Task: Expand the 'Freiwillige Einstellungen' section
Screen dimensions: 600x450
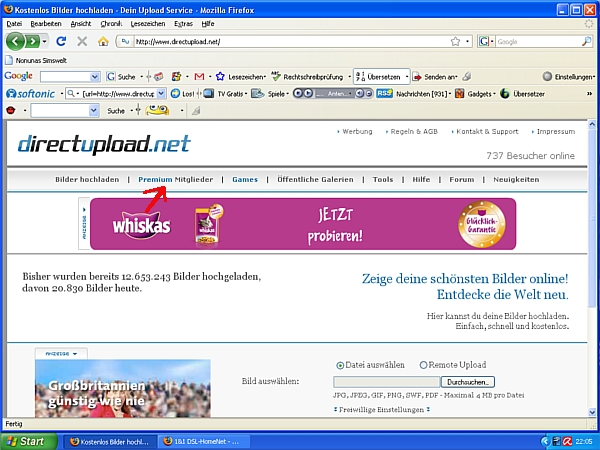Action: pyautogui.click(x=374, y=408)
